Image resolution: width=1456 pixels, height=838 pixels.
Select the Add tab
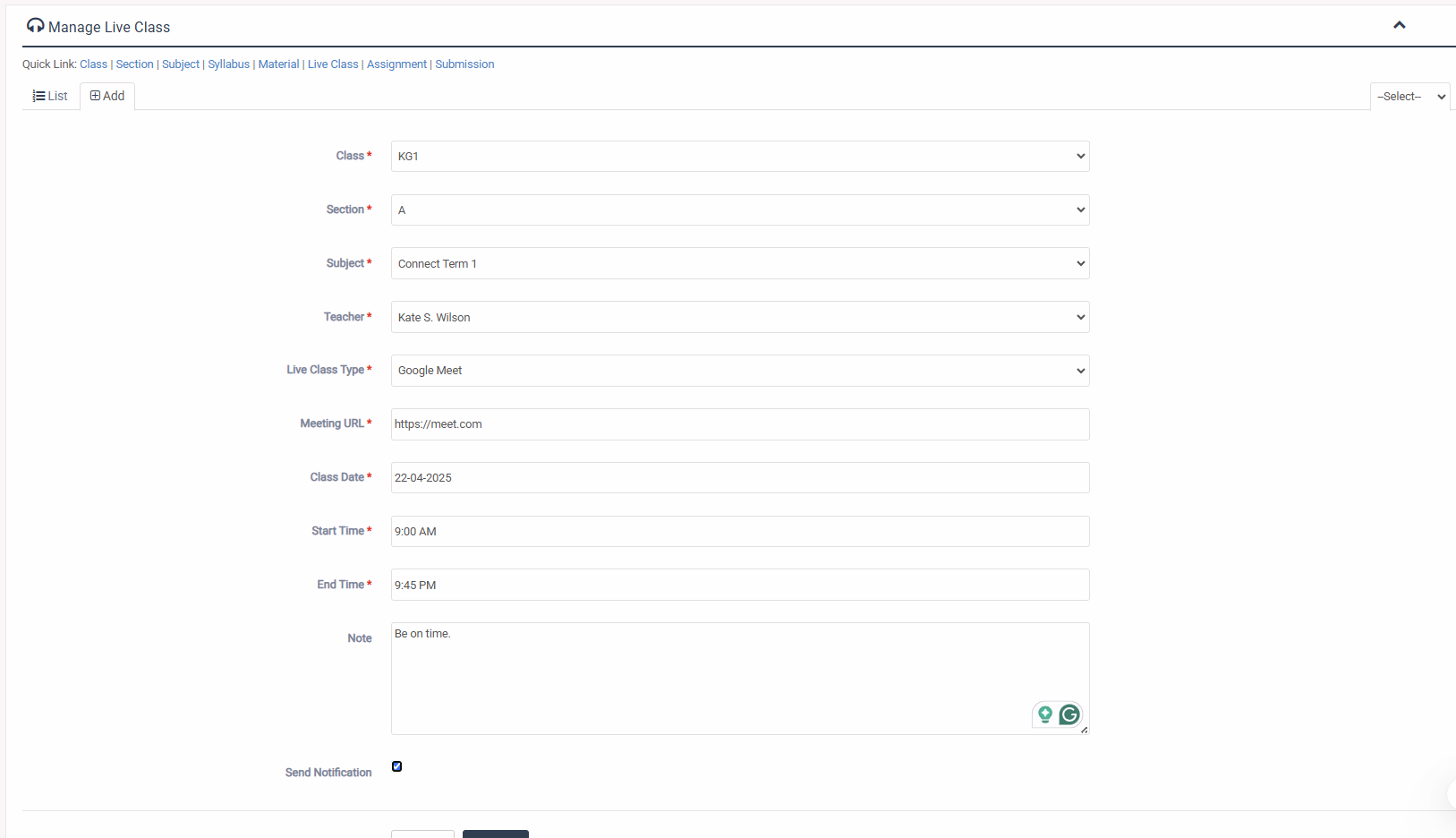[x=107, y=96]
